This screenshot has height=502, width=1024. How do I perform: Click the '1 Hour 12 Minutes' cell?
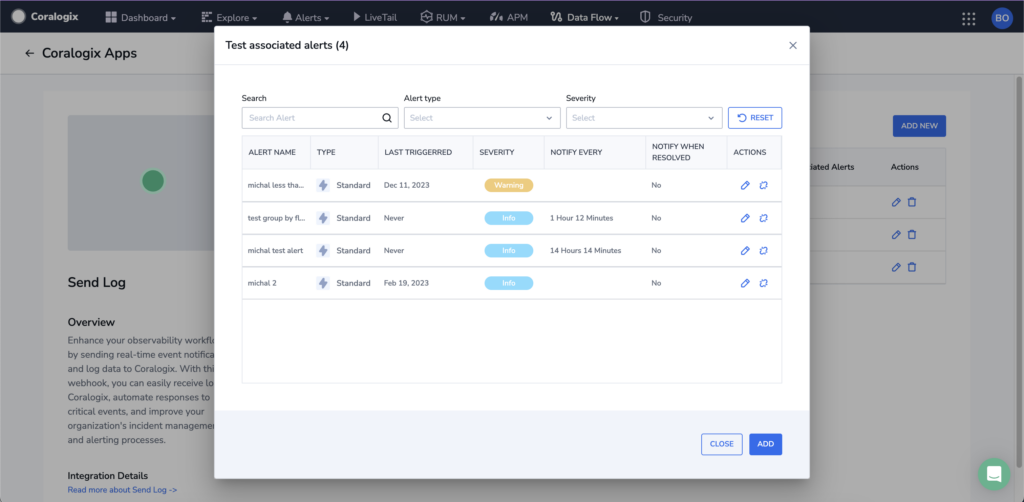pyautogui.click(x=581, y=218)
